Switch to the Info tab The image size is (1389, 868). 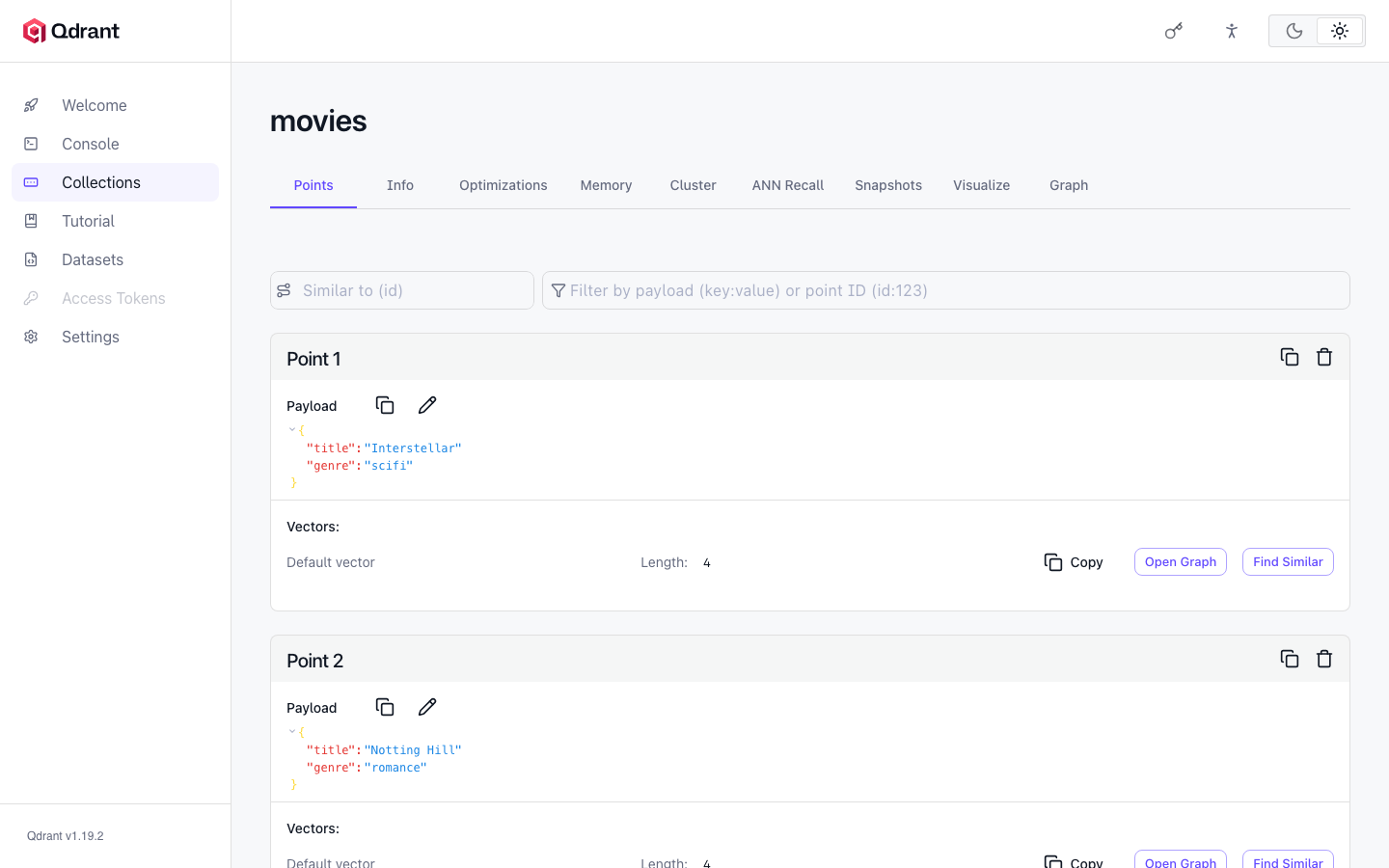click(x=400, y=185)
